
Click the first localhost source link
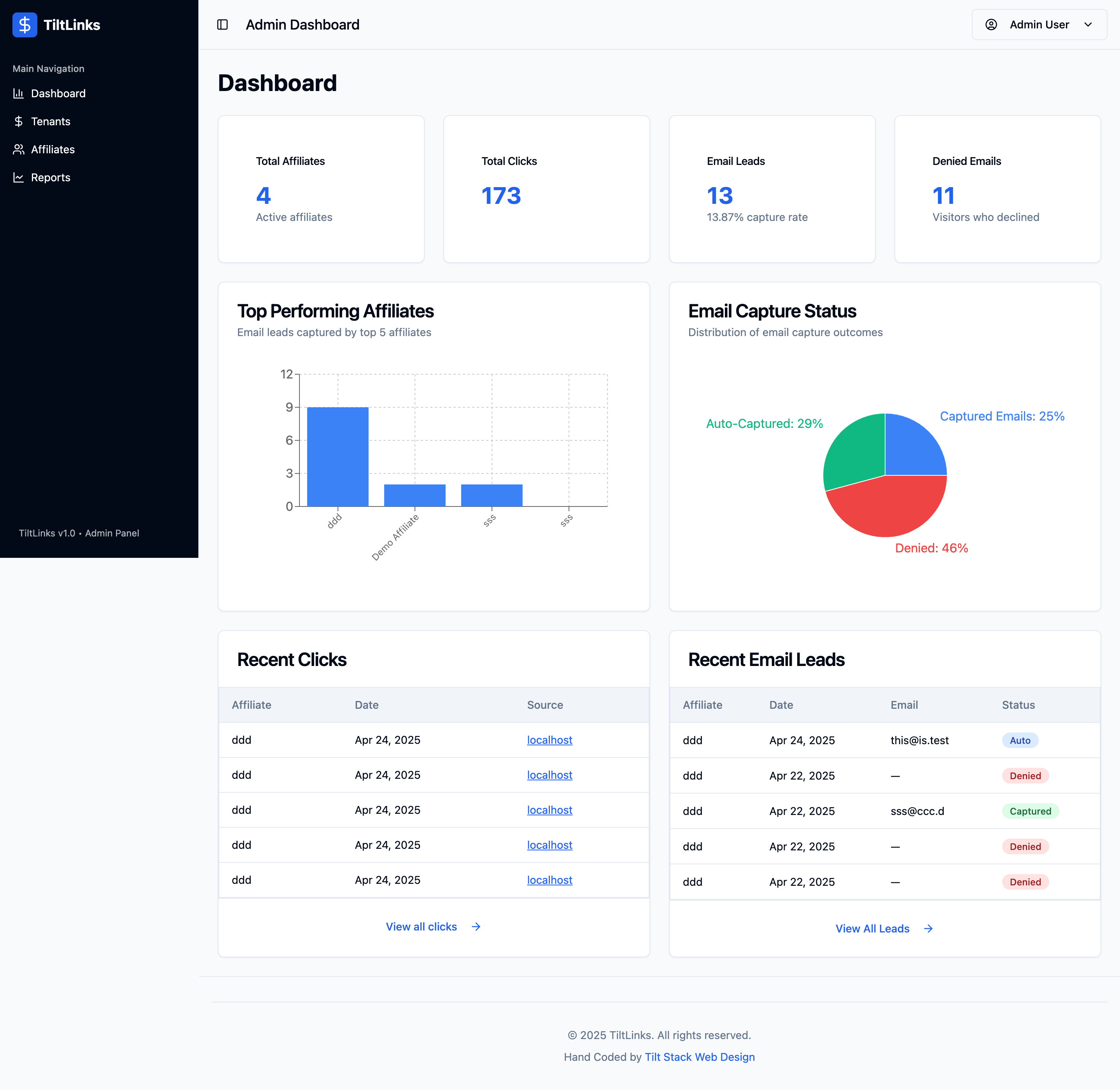coord(549,740)
